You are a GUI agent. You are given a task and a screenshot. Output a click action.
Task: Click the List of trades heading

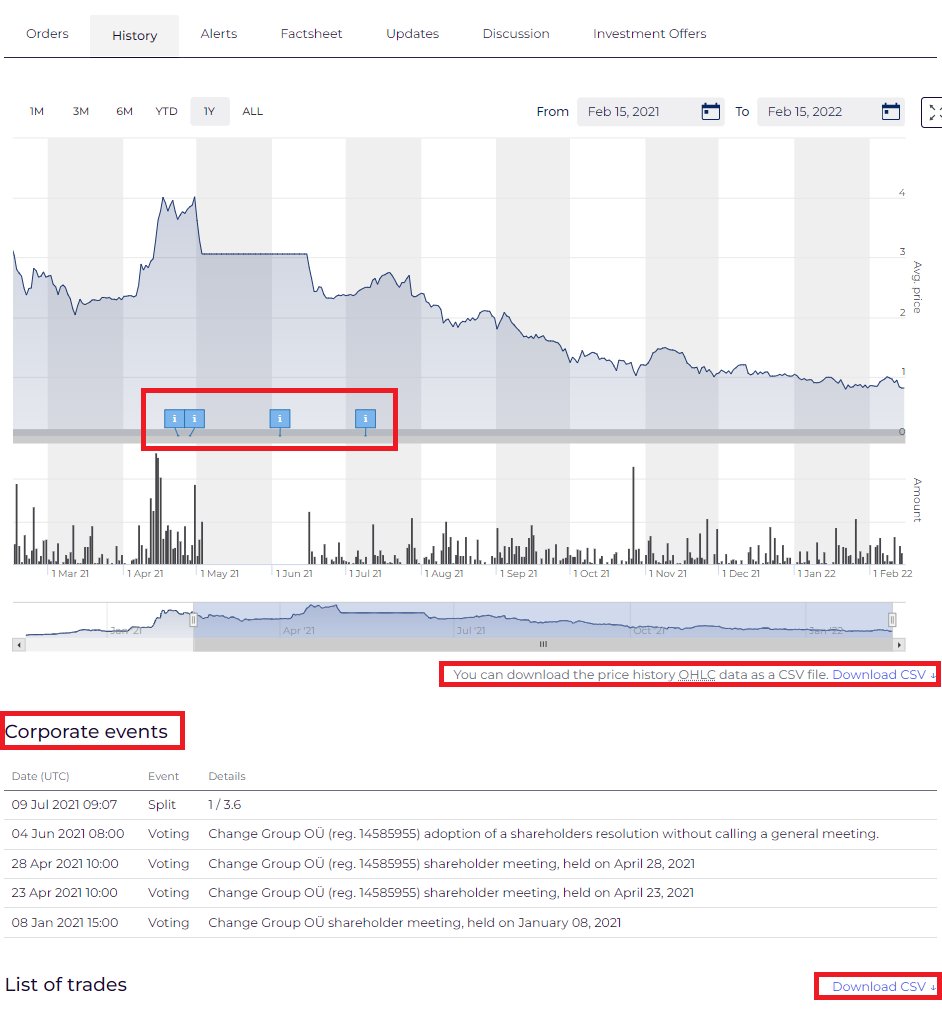pos(66,984)
